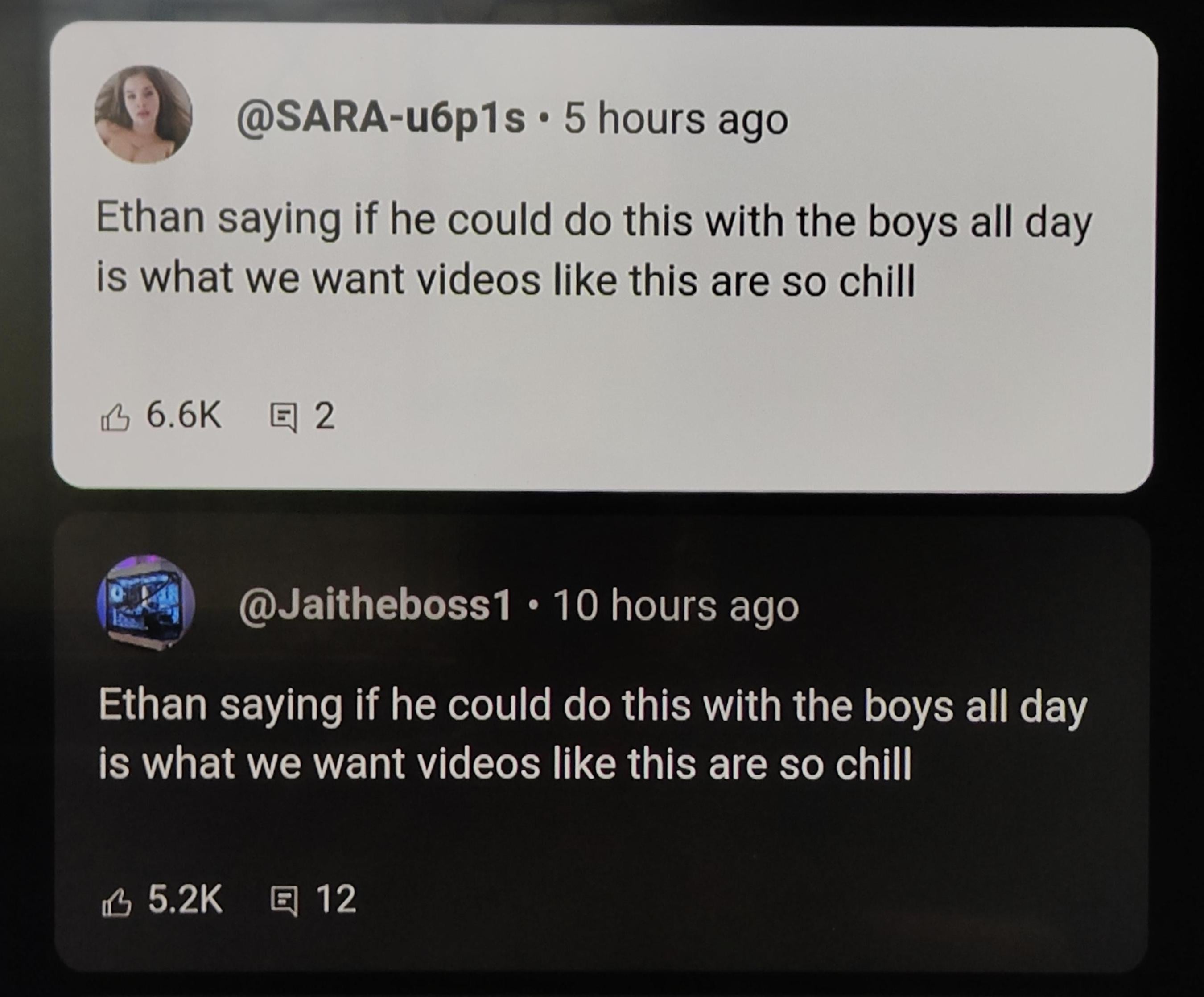Image resolution: width=1204 pixels, height=997 pixels.
Task: Select the 6.6K like count
Action: 184,415
